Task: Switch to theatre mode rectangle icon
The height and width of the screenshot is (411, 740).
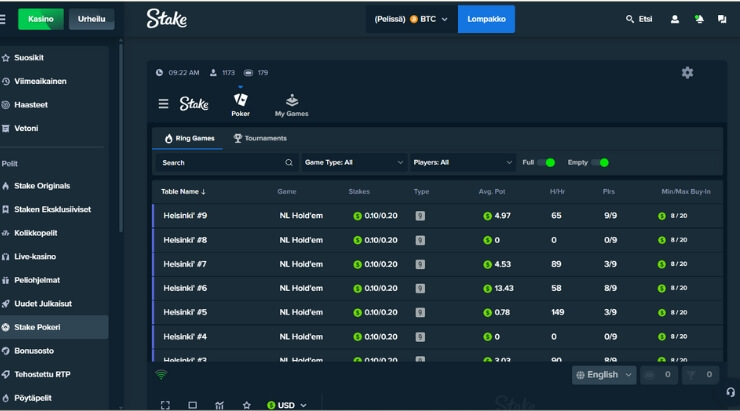Action: 193,405
